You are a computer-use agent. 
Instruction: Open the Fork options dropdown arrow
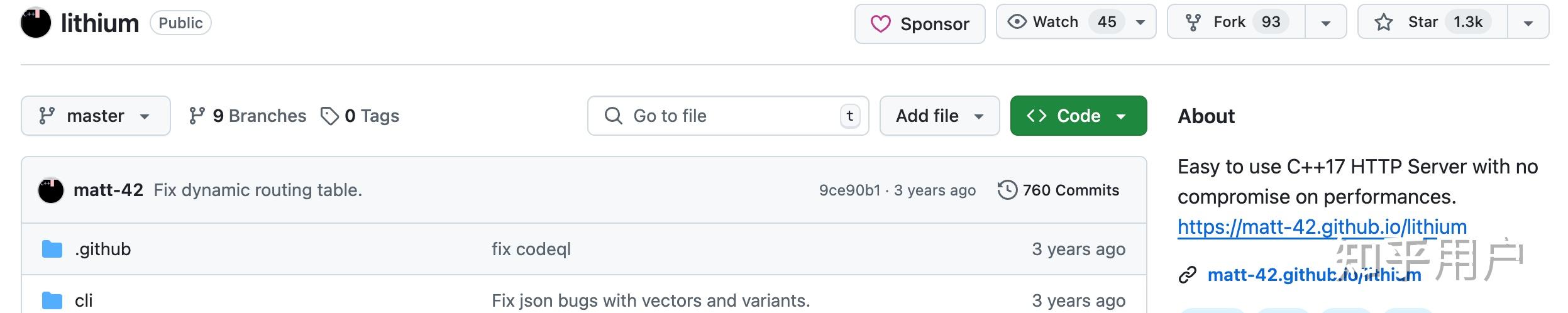(x=1325, y=23)
